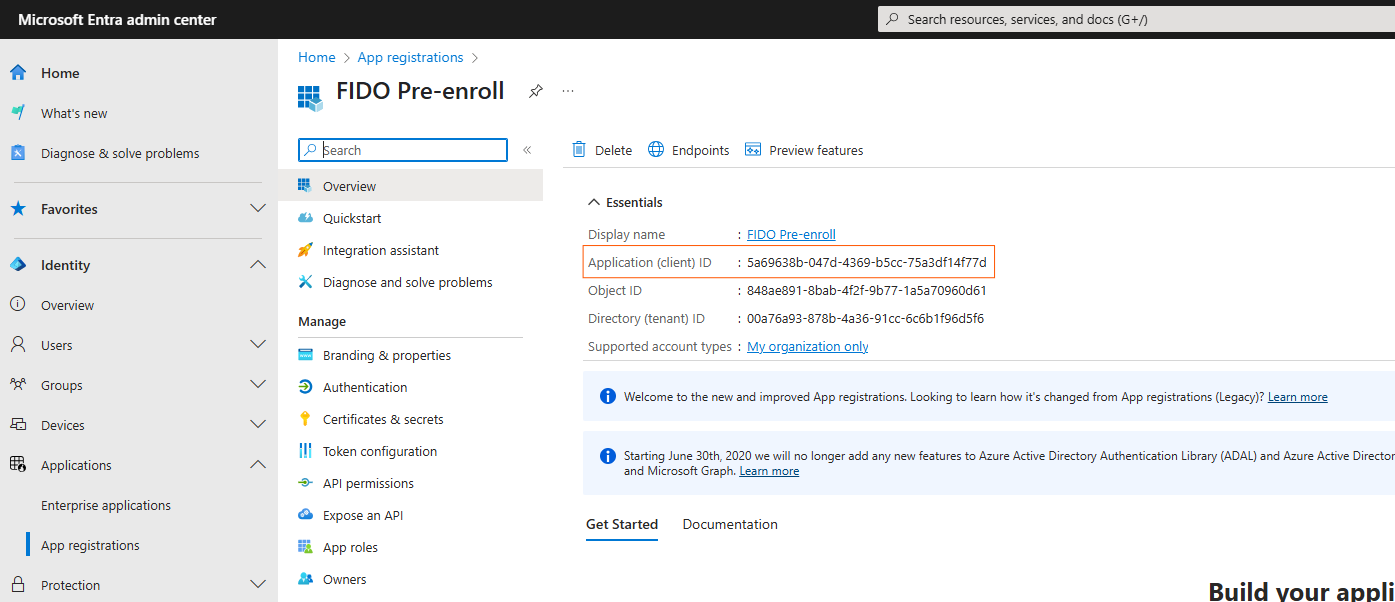
Task: Open Enterprise applications in sidebar
Action: point(106,505)
